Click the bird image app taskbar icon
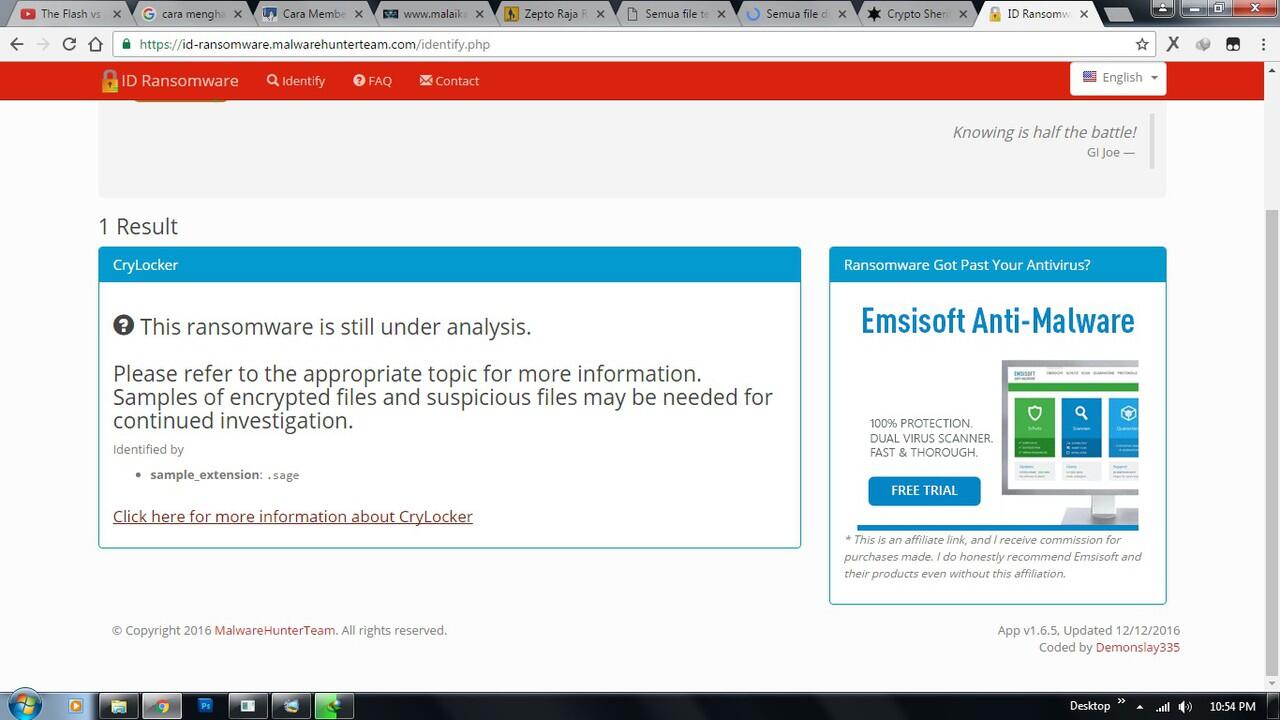The height and width of the screenshot is (720, 1280). pyautogui.click(x=291, y=706)
